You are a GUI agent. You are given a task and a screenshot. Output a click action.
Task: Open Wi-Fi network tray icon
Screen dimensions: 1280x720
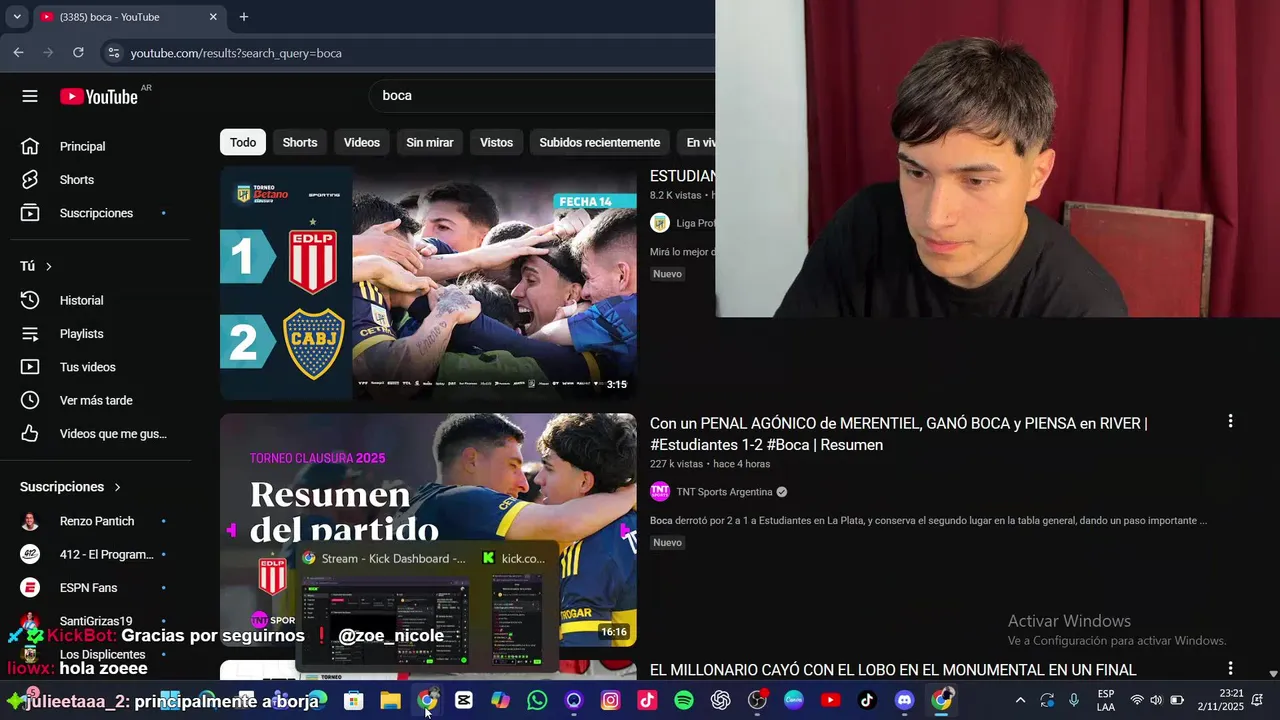coord(1137,701)
